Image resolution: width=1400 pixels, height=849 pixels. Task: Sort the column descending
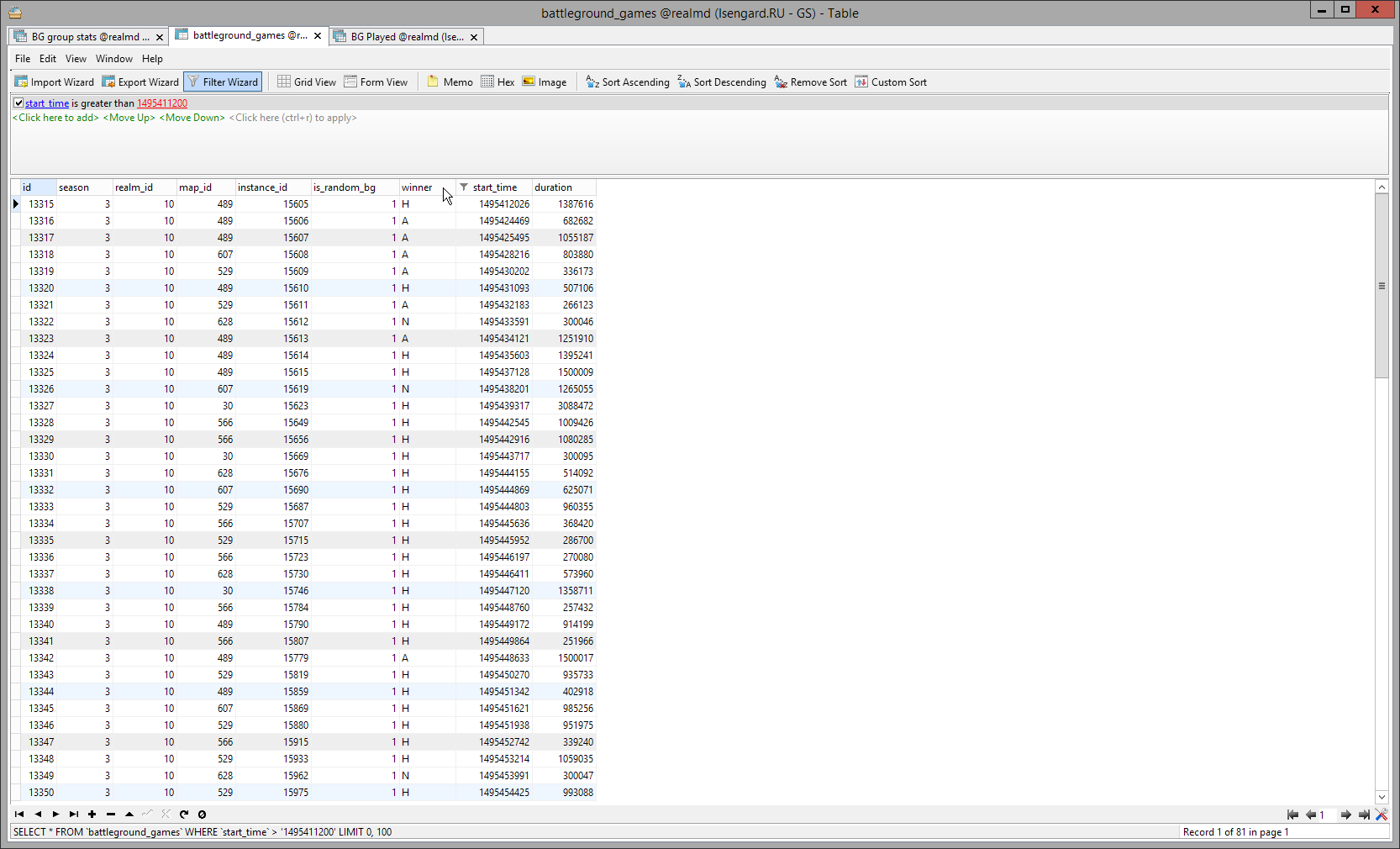tap(722, 82)
